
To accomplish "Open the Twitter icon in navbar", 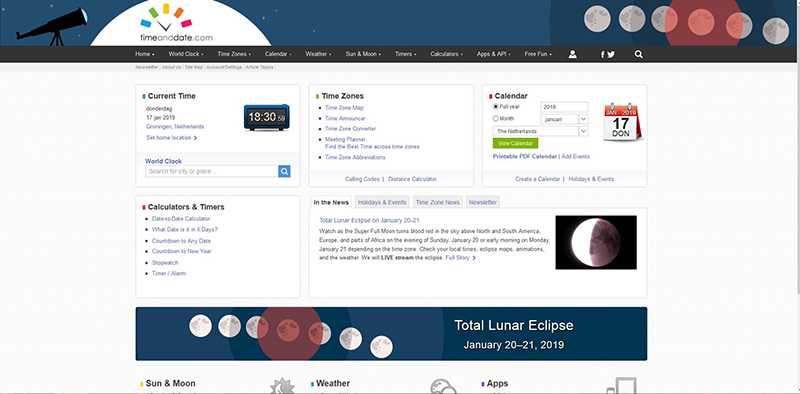I will tap(611, 54).
